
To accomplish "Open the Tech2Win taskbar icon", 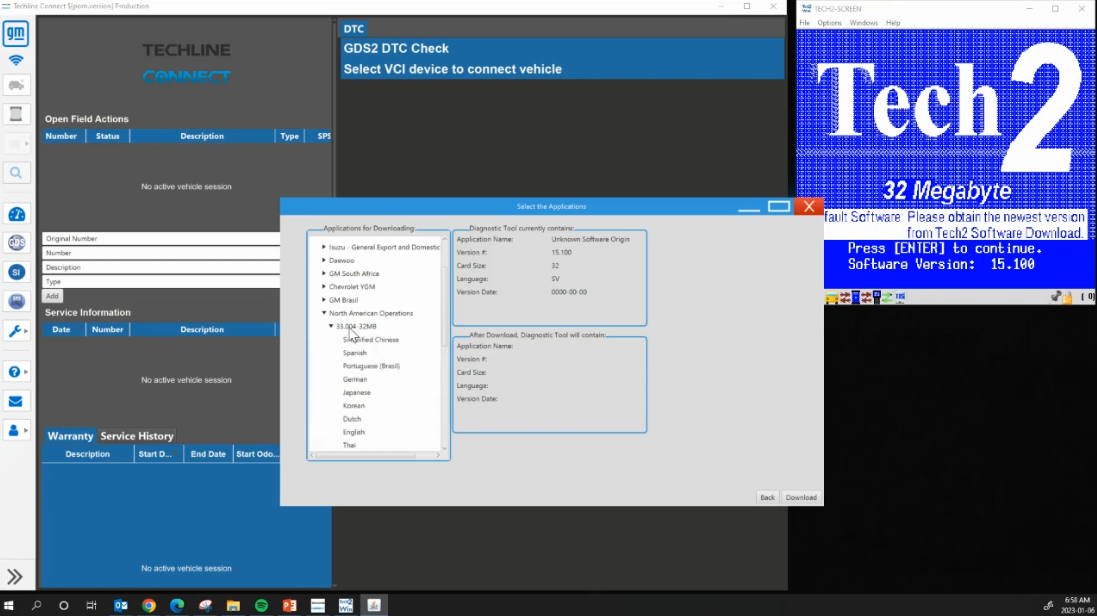I will tap(346, 606).
